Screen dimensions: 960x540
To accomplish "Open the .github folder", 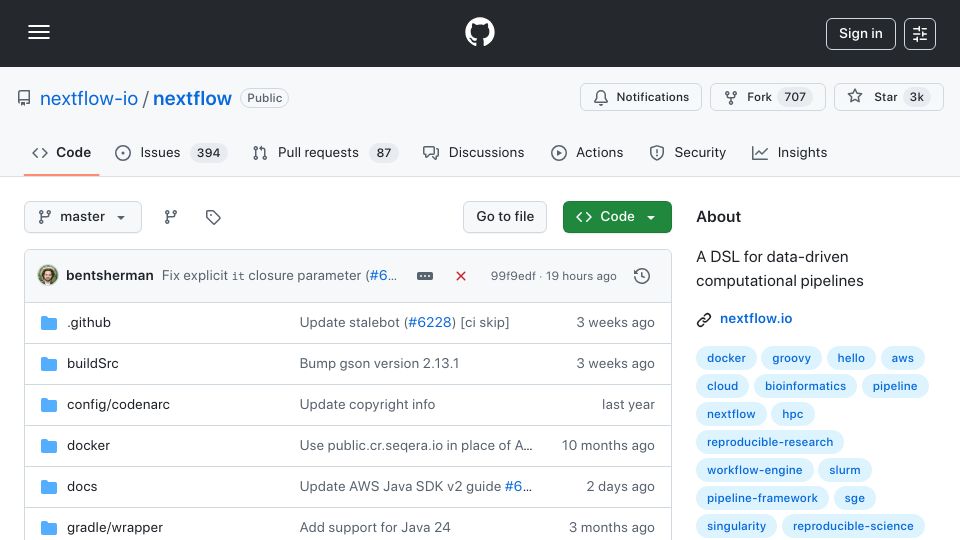I will tap(89, 323).
